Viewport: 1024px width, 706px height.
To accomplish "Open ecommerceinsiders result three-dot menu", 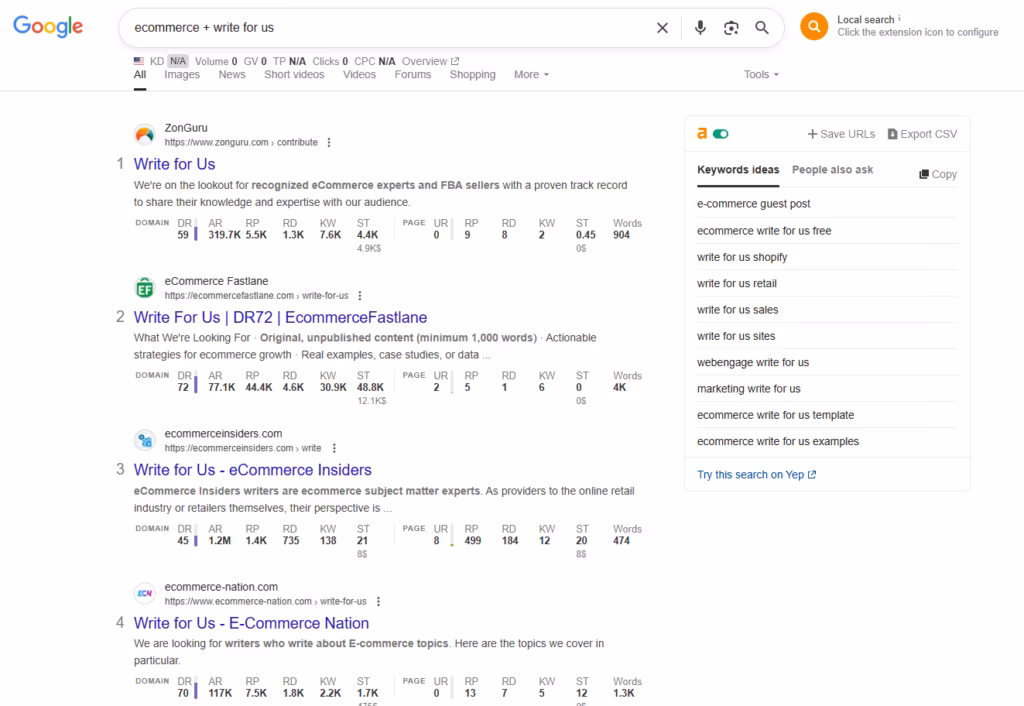I will coord(334,448).
